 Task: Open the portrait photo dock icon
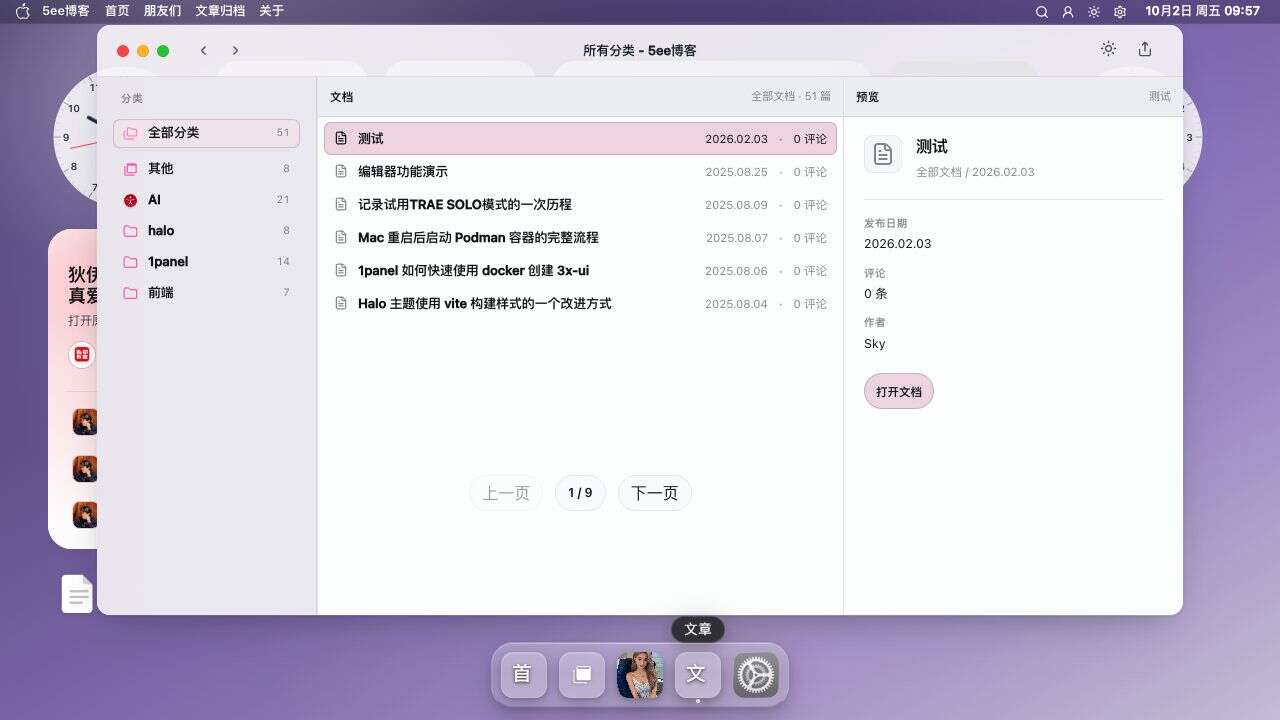click(640, 675)
